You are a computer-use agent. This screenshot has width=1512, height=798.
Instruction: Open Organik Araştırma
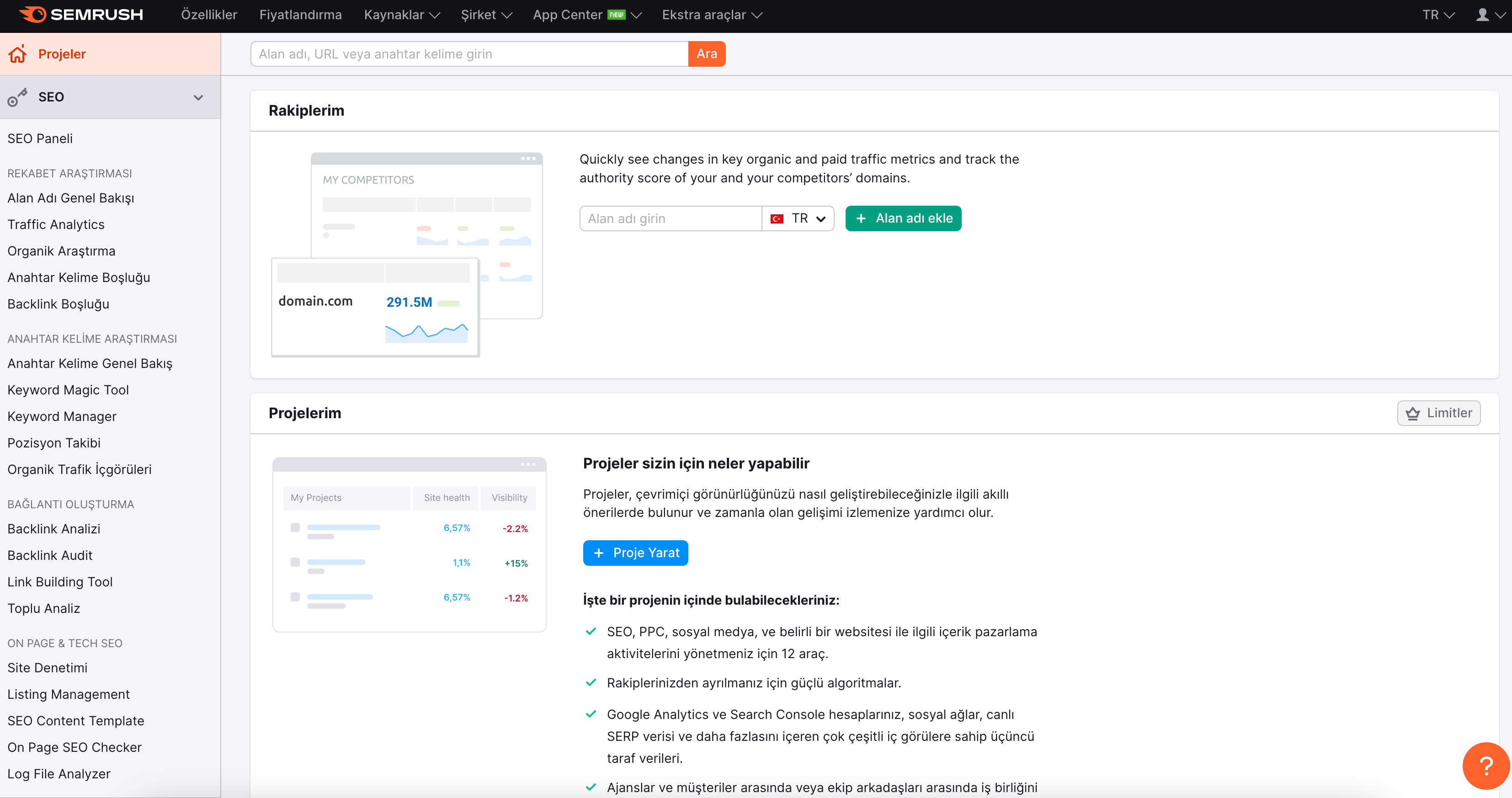point(62,250)
